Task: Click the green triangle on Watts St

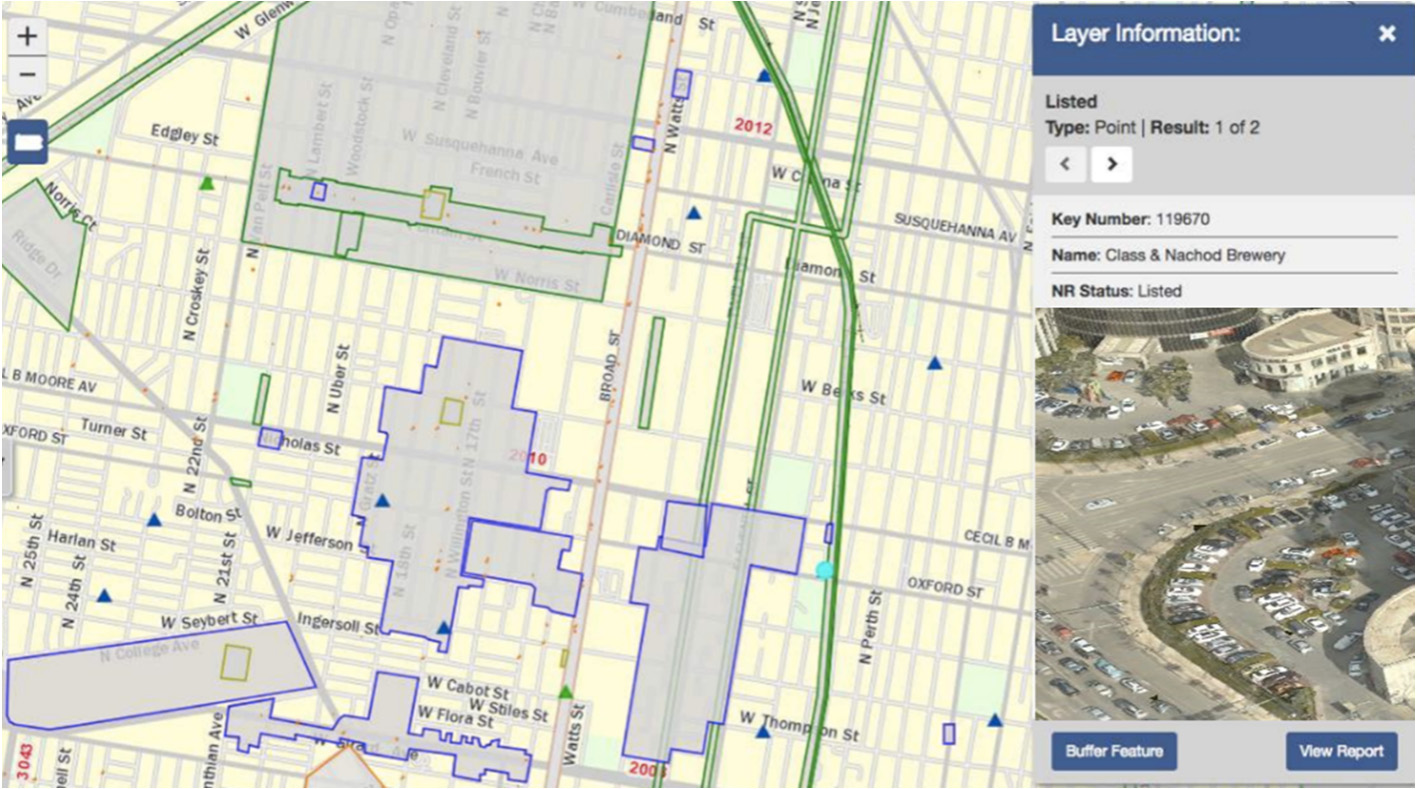Action: coord(566,691)
